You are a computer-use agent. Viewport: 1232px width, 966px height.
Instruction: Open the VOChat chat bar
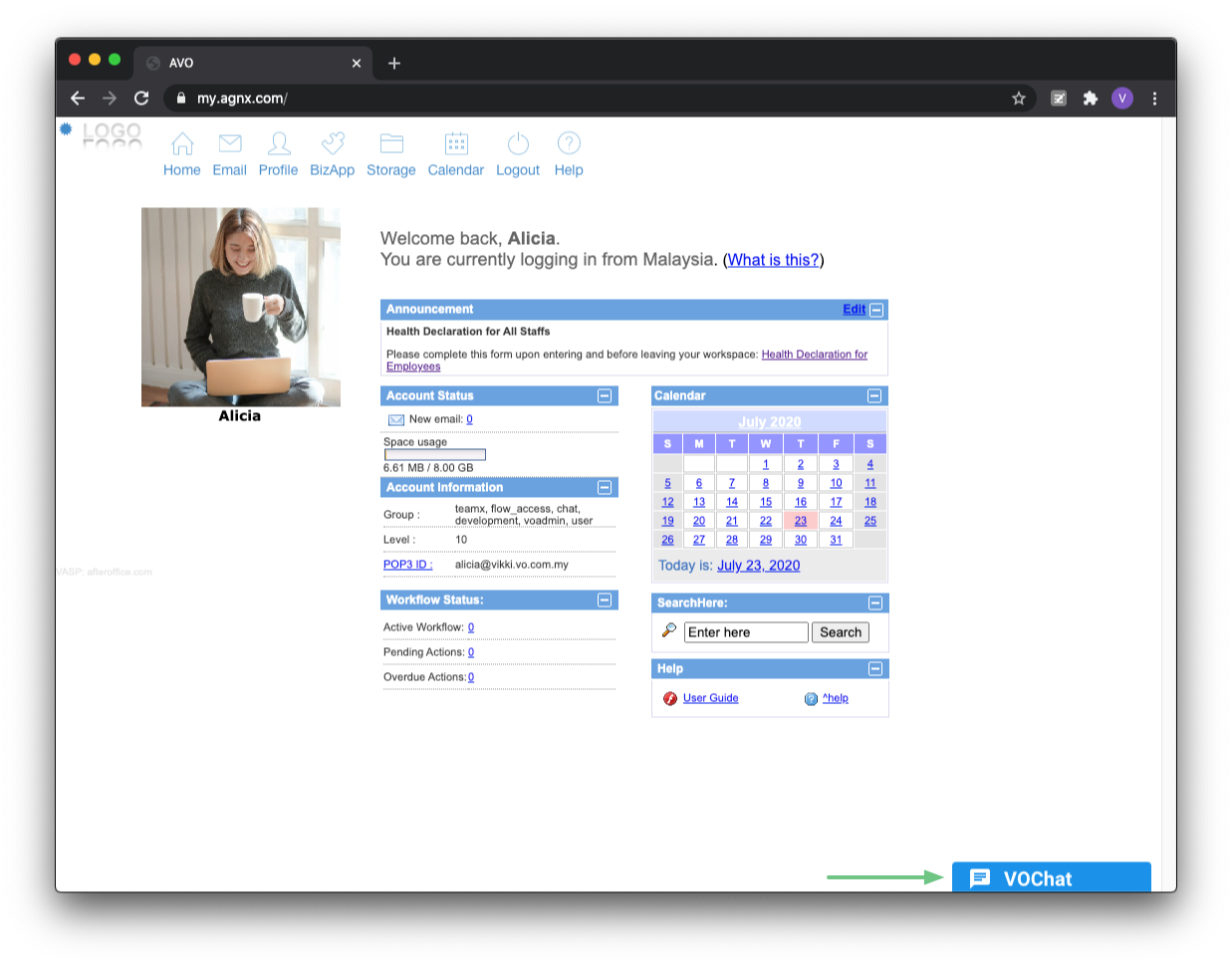(x=1051, y=877)
